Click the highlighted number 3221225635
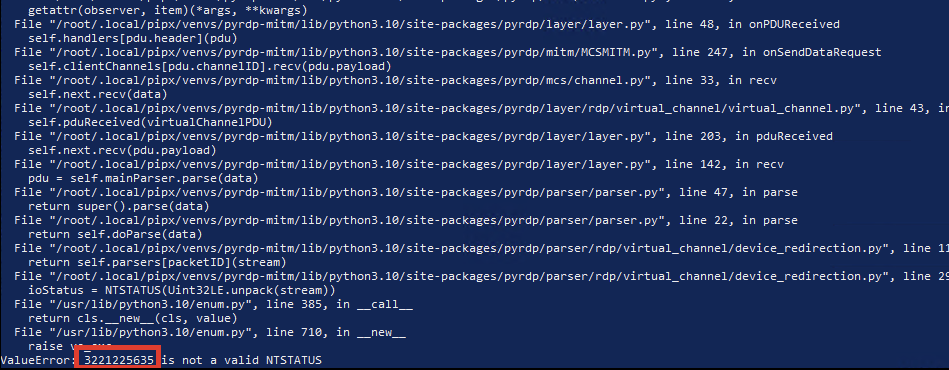Viewport: 949px width, 370px height. [119, 360]
